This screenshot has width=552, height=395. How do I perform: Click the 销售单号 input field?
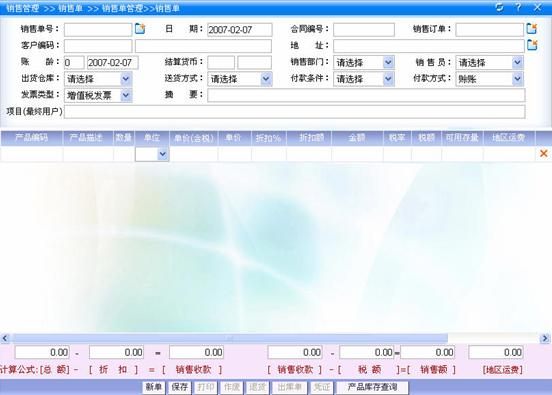click(98, 30)
